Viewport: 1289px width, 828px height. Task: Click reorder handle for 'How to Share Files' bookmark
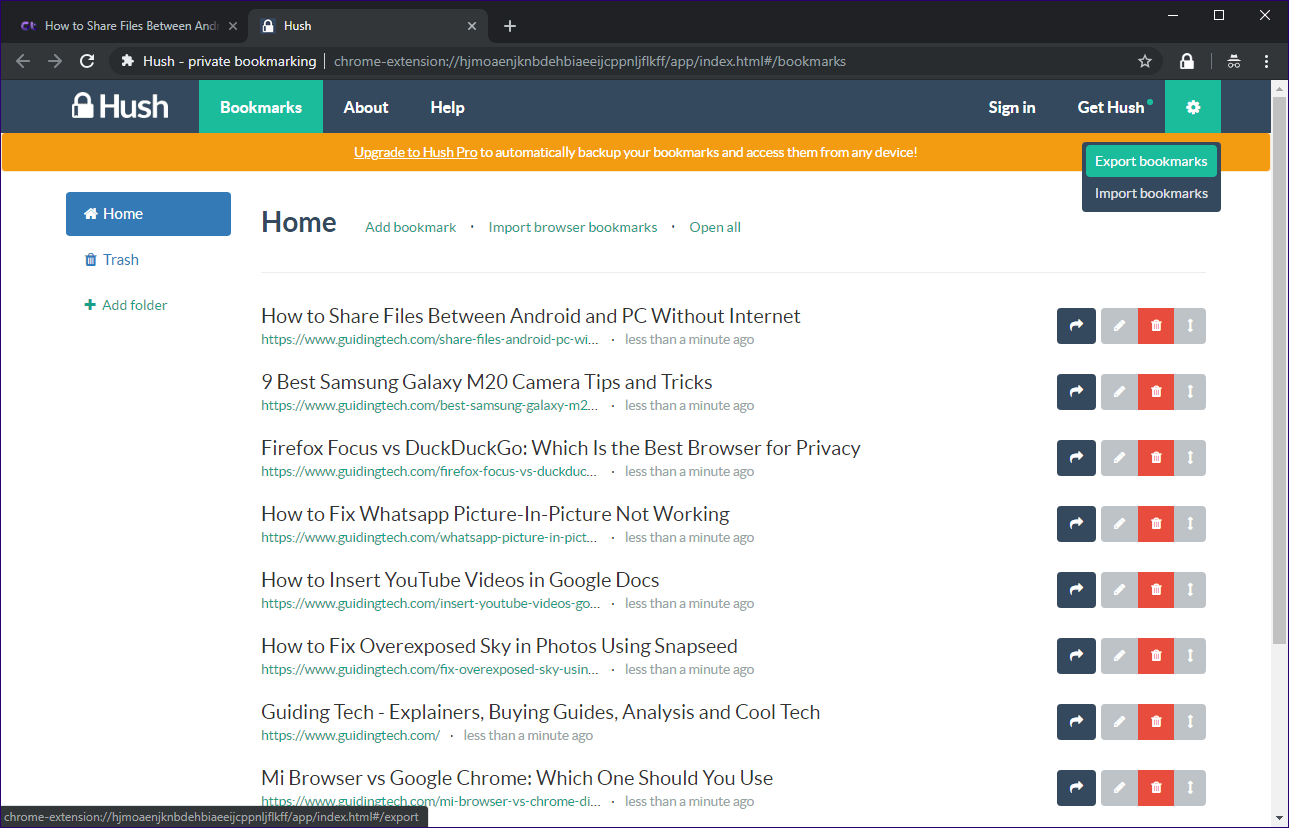pos(1190,326)
